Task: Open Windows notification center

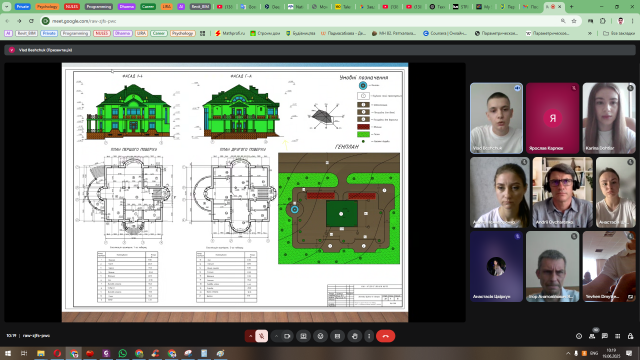Action: tap(629, 353)
